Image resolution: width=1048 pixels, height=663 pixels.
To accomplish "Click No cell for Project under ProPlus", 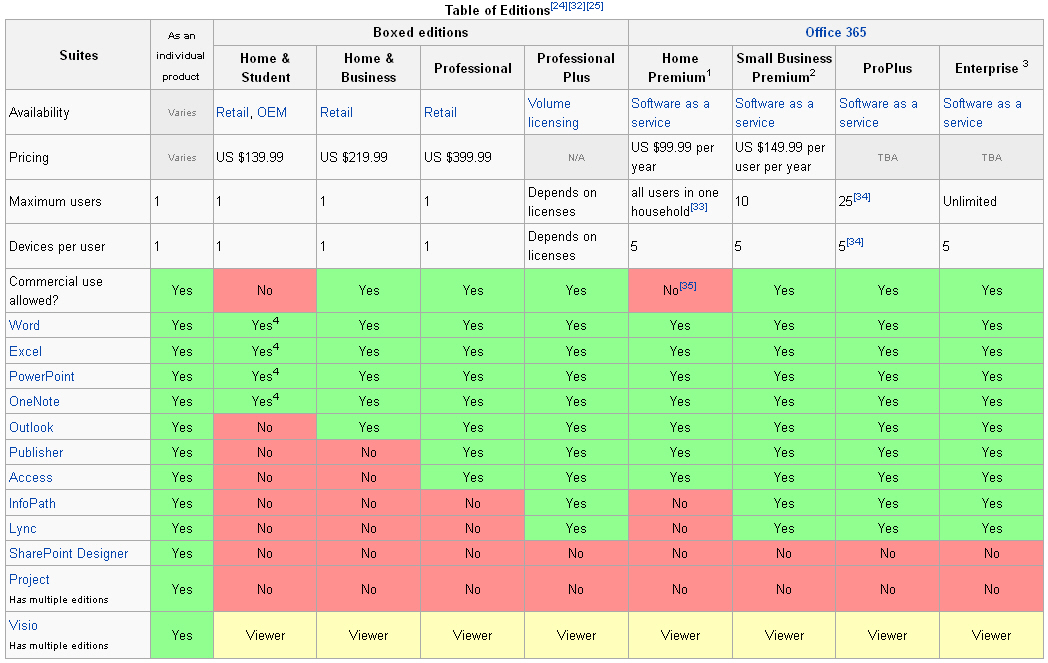I will pos(888,589).
